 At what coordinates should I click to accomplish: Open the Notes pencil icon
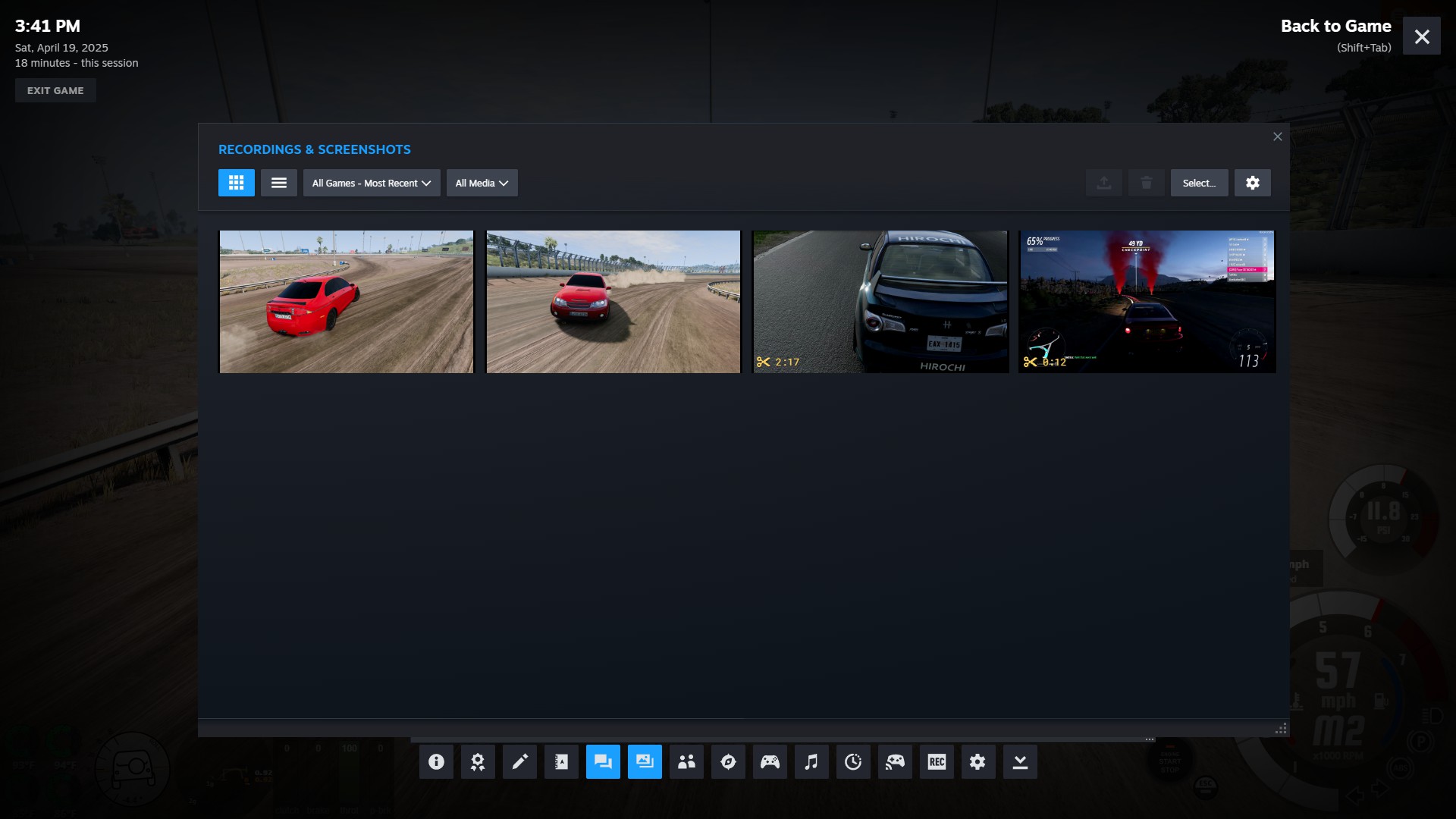tap(519, 761)
